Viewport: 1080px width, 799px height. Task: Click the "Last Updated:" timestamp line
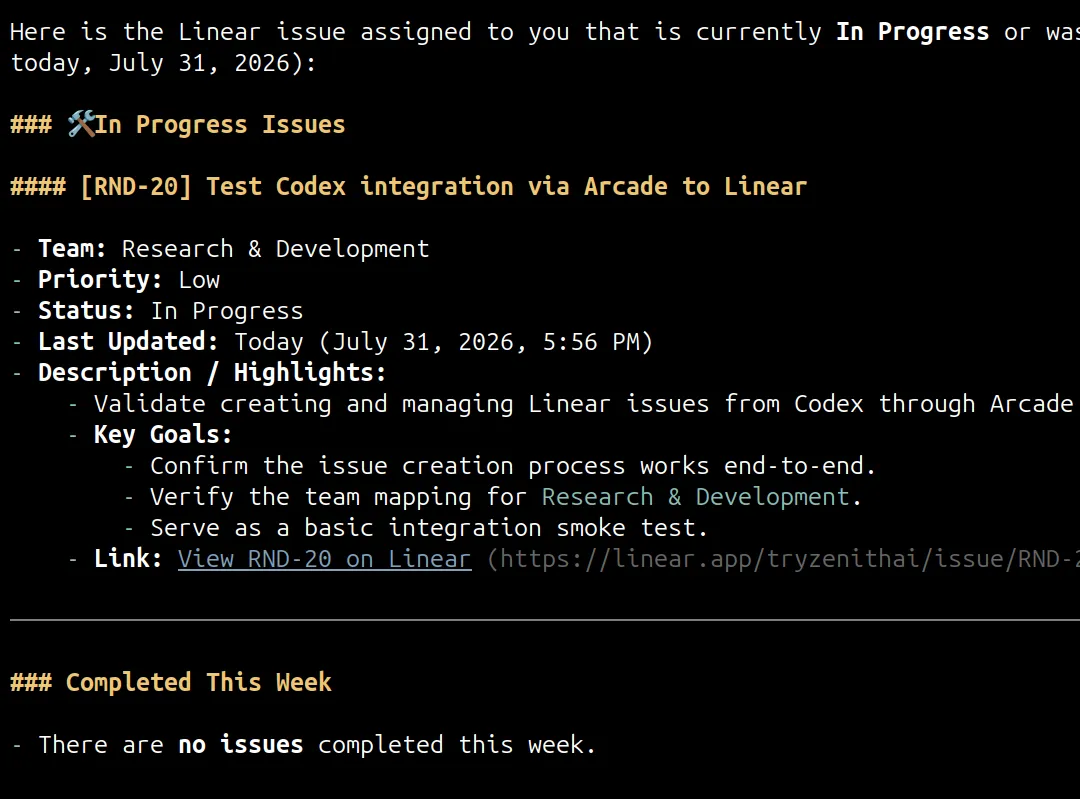click(x=345, y=342)
